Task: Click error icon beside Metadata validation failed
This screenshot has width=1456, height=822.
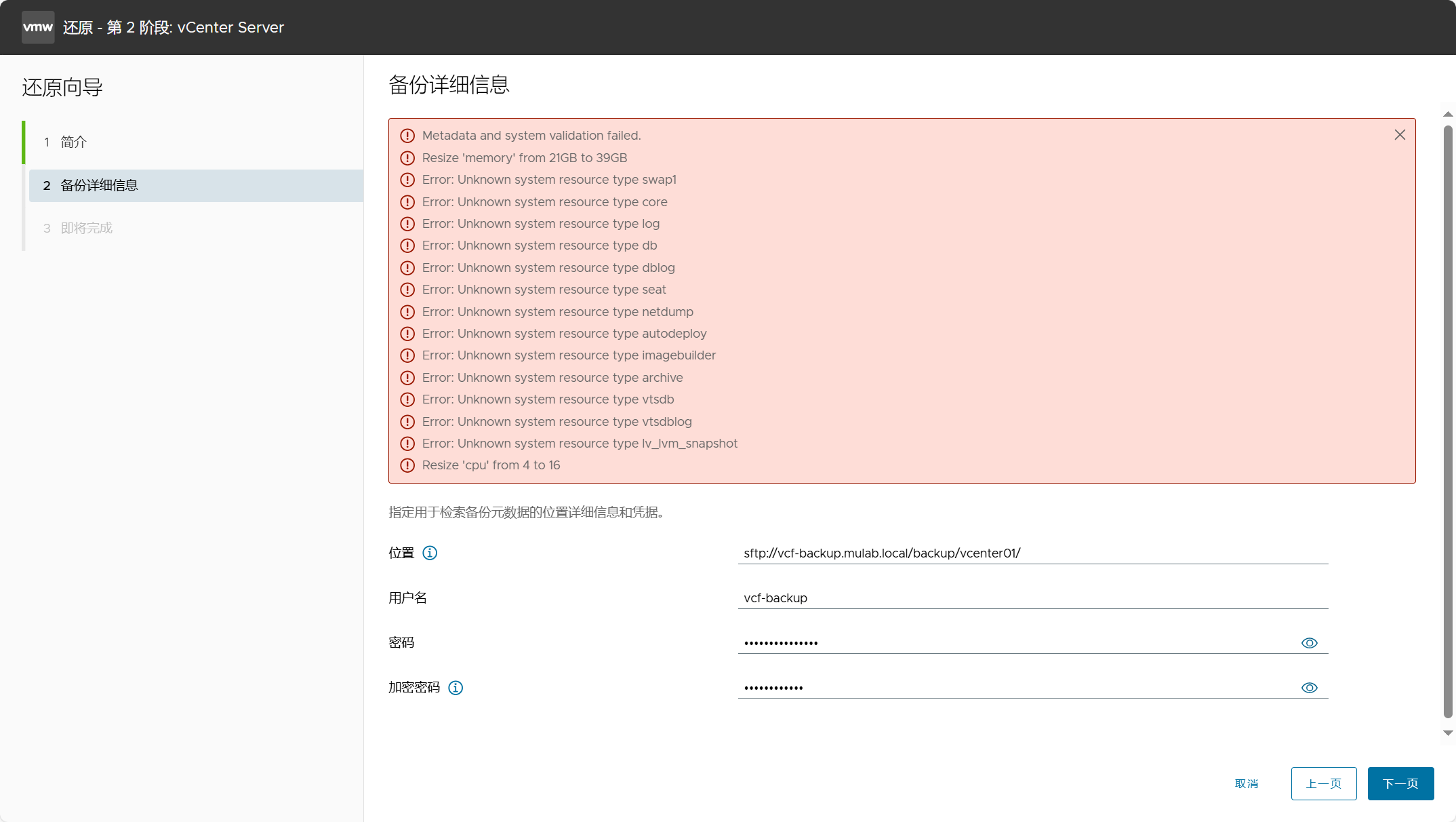Action: (407, 136)
